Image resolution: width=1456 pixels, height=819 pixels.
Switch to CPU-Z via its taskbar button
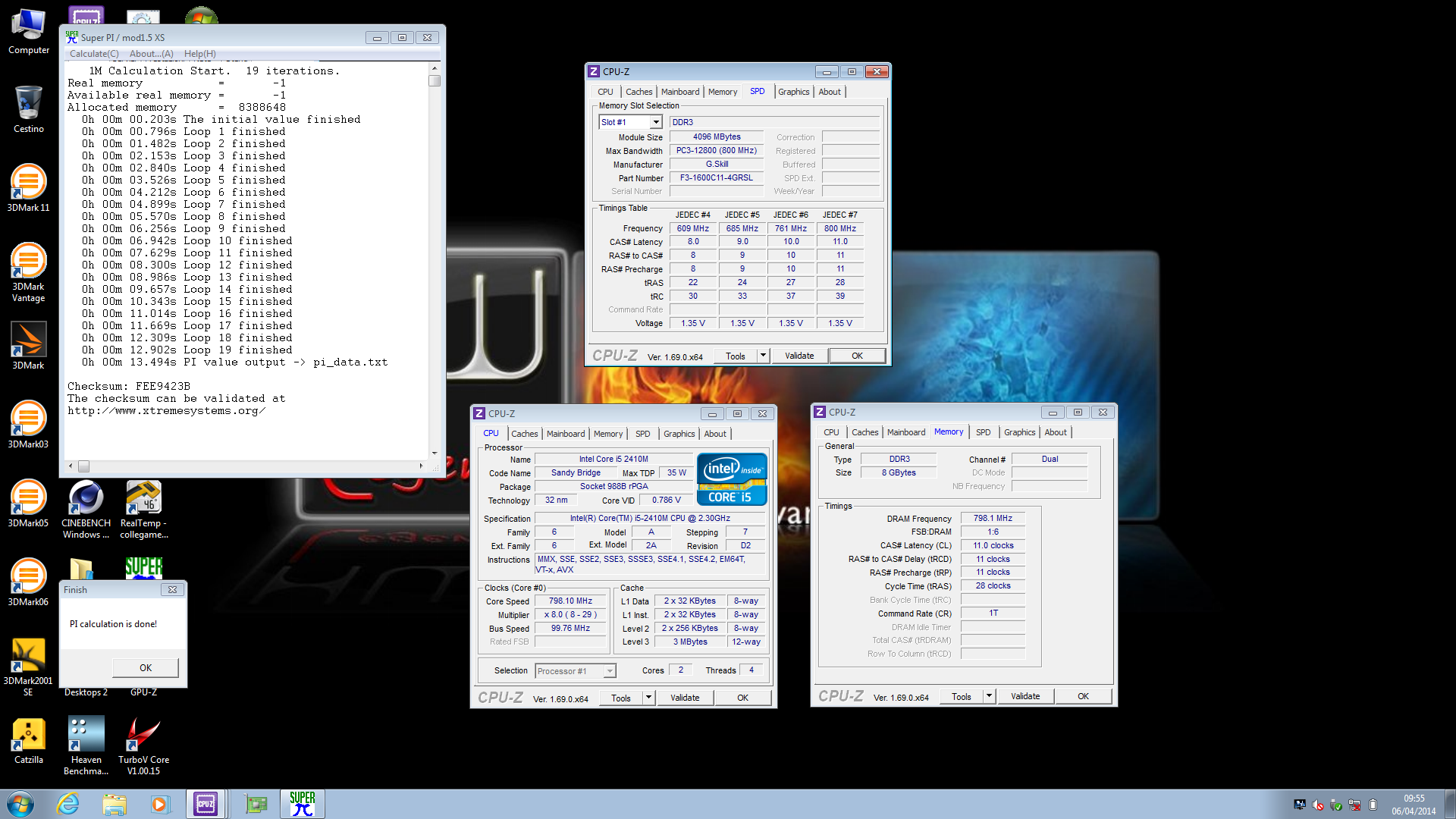(x=206, y=804)
